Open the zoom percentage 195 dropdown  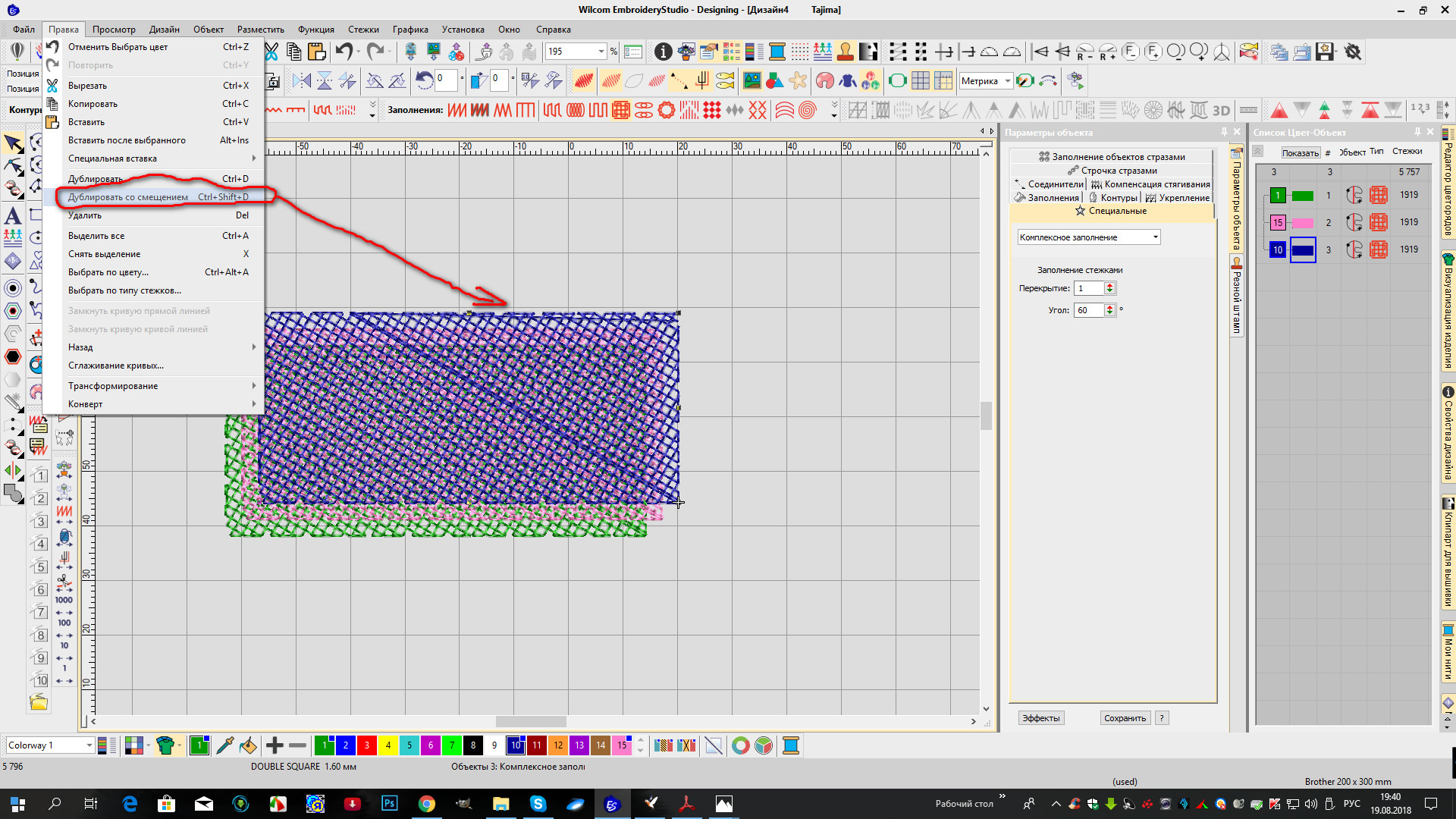coord(601,52)
